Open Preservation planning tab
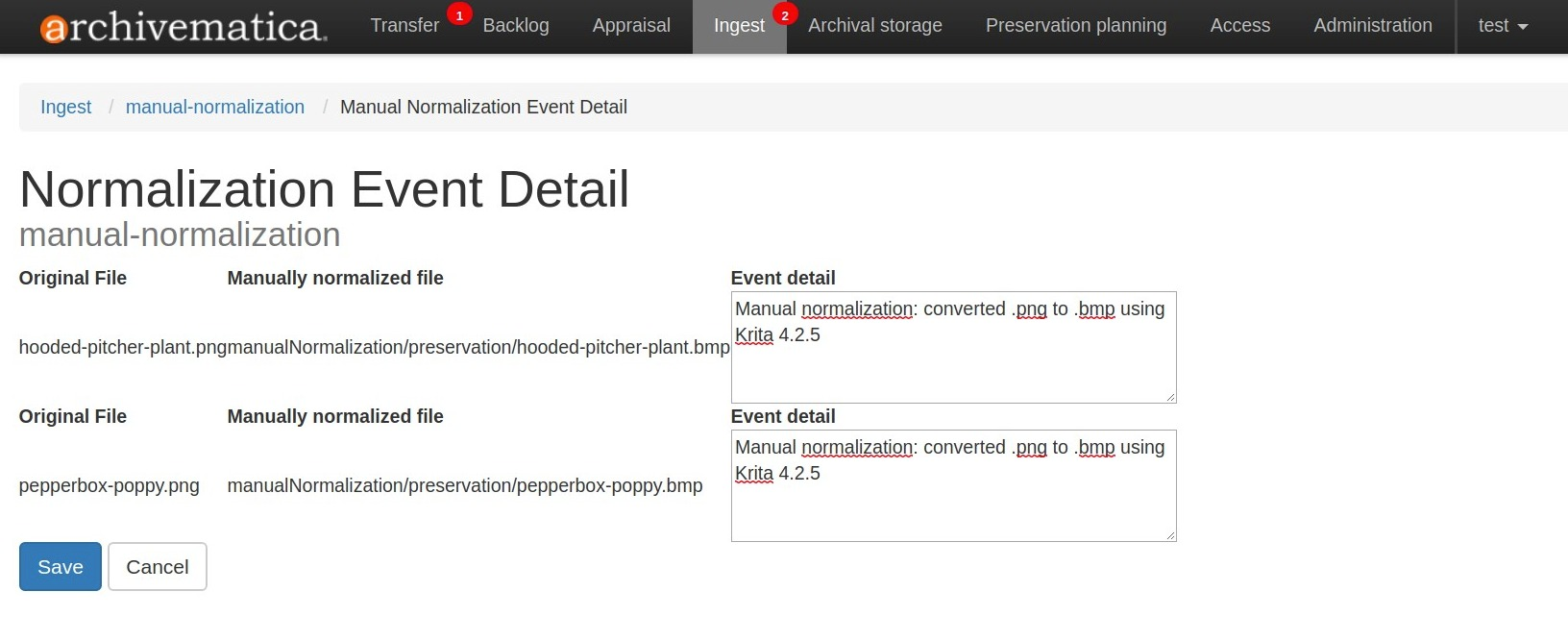Image resolution: width=1568 pixels, height=641 pixels. 1076,26
